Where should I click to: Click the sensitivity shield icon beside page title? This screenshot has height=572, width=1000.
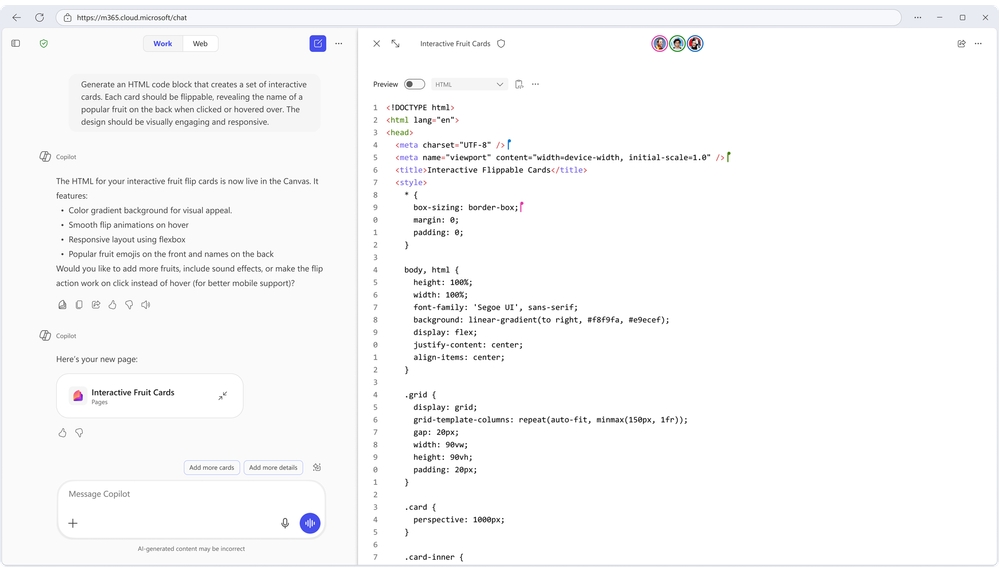[x=501, y=43]
